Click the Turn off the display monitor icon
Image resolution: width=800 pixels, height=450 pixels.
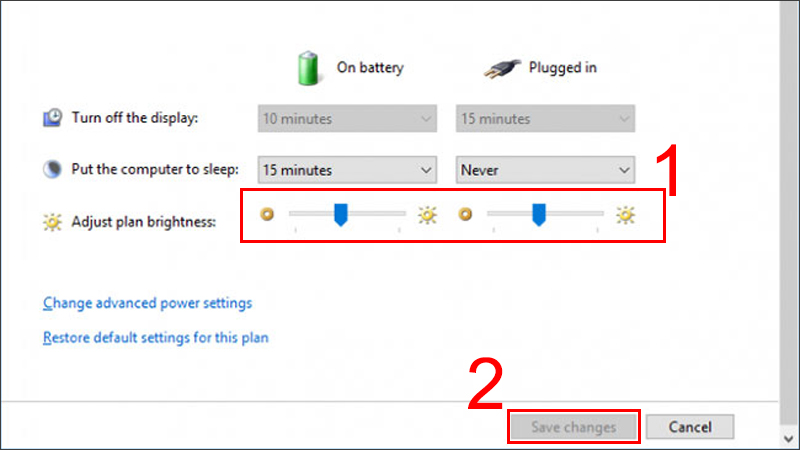[x=53, y=118]
